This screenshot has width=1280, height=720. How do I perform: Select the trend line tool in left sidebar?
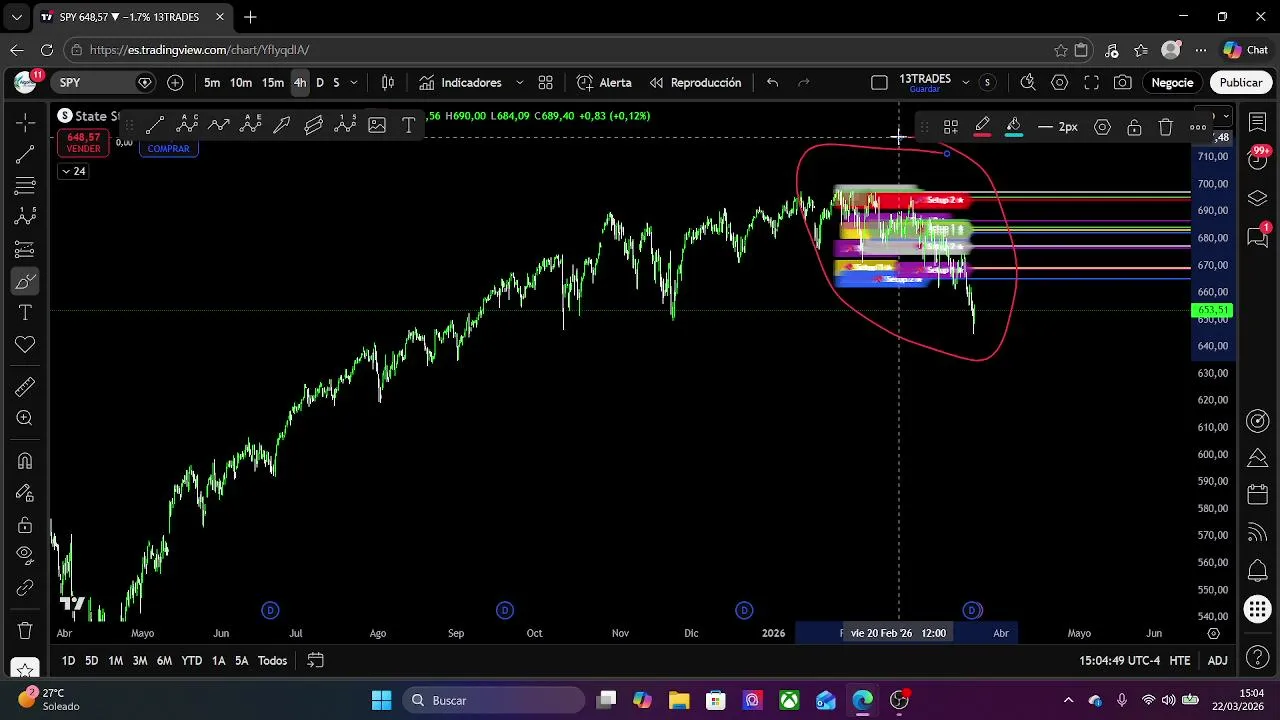25,154
